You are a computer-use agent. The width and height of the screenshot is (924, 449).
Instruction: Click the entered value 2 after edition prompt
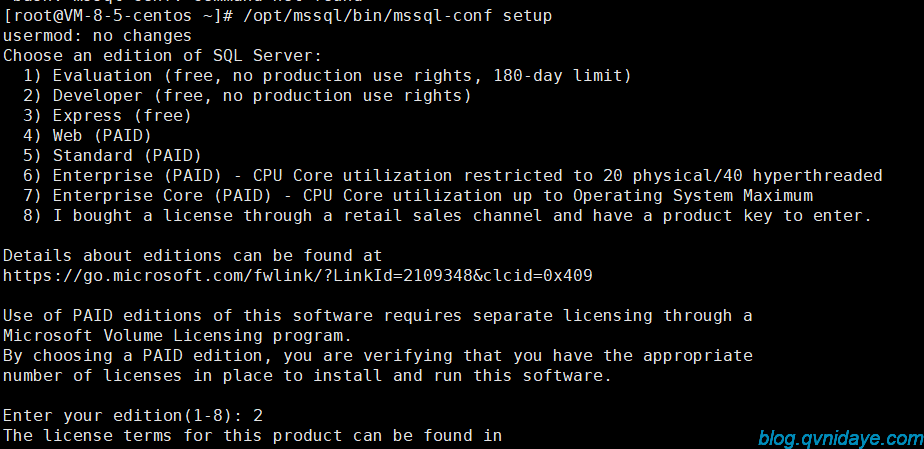[258, 416]
